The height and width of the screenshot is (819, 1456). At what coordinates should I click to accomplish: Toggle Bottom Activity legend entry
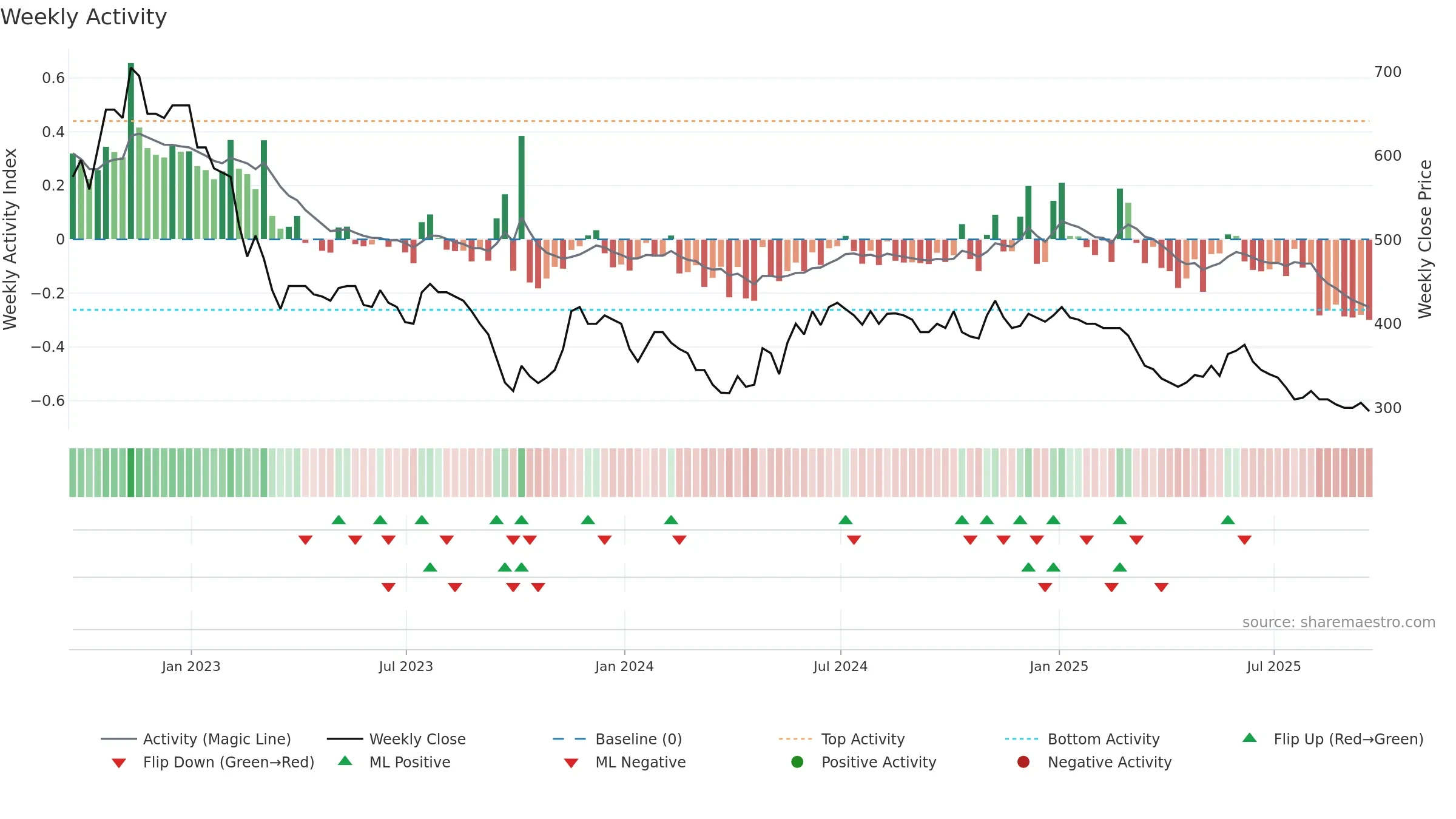(x=1082, y=739)
